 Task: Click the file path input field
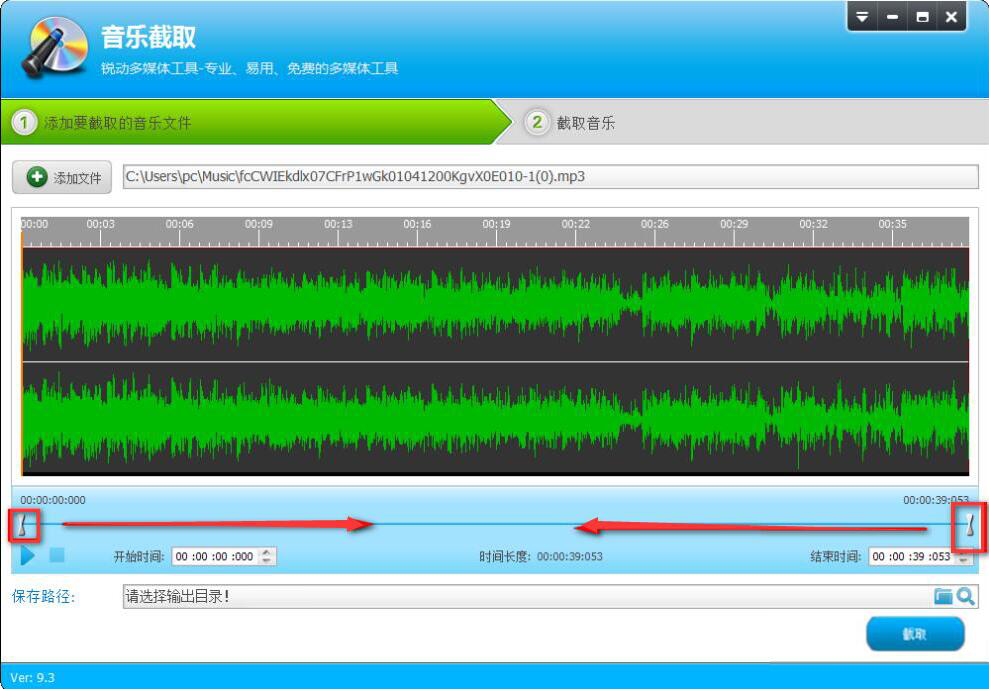pyautogui.click(x=550, y=177)
